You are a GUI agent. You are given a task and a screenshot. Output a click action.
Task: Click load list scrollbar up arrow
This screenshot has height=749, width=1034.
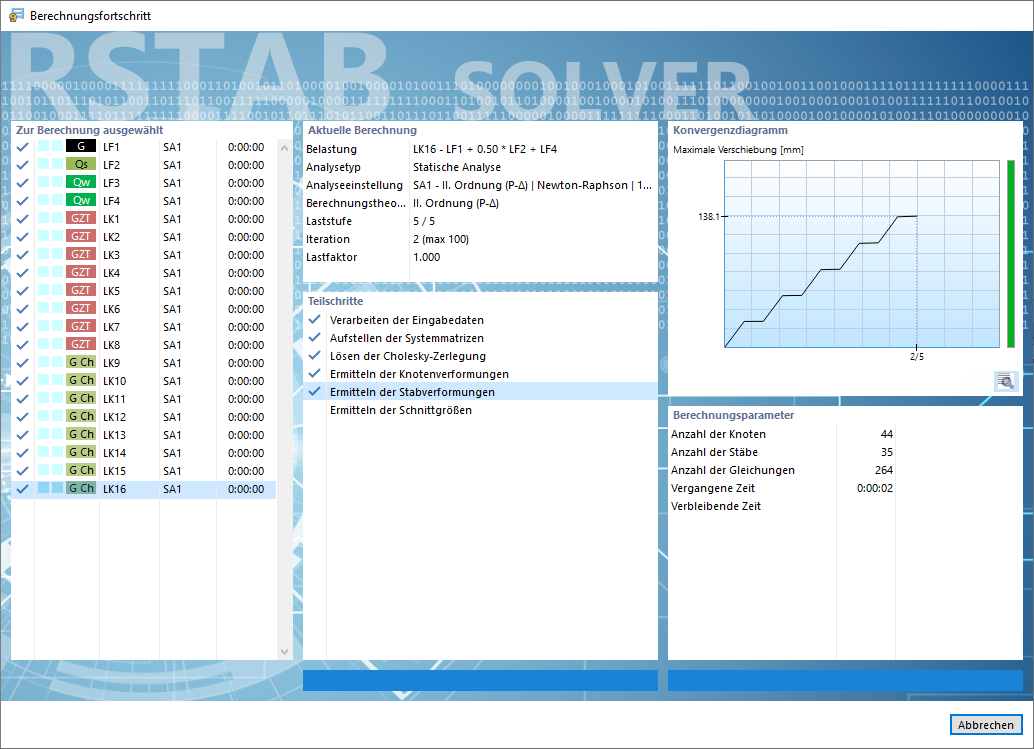click(284, 148)
